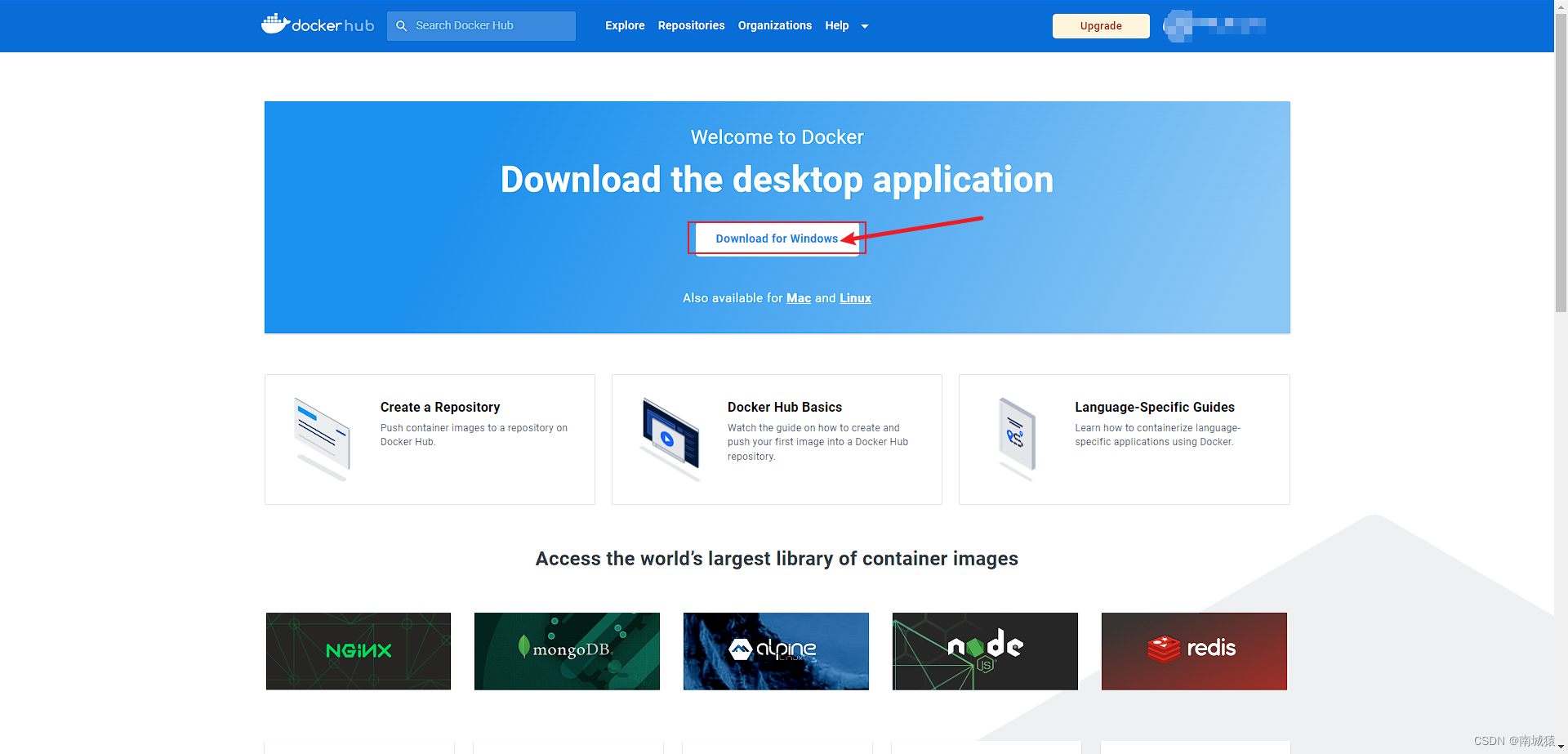Screen dimensions: 1568x754
Task: Select the mongoDB image thumbnail
Action: (x=567, y=651)
